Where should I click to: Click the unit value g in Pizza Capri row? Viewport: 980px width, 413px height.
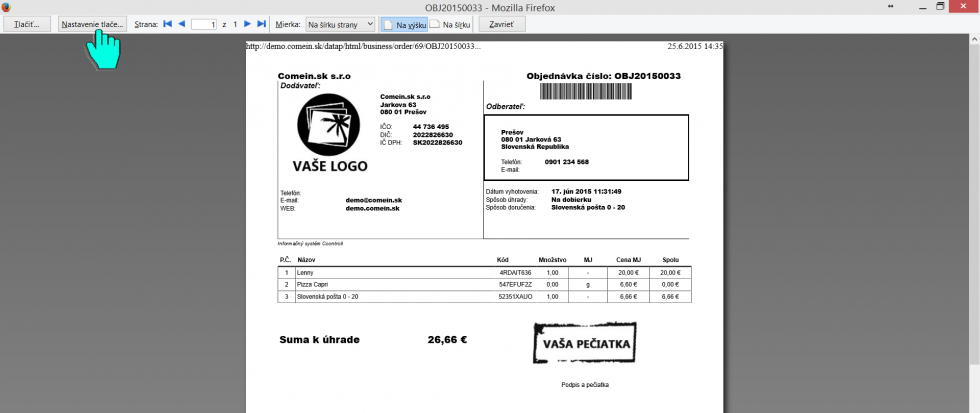tap(588, 285)
